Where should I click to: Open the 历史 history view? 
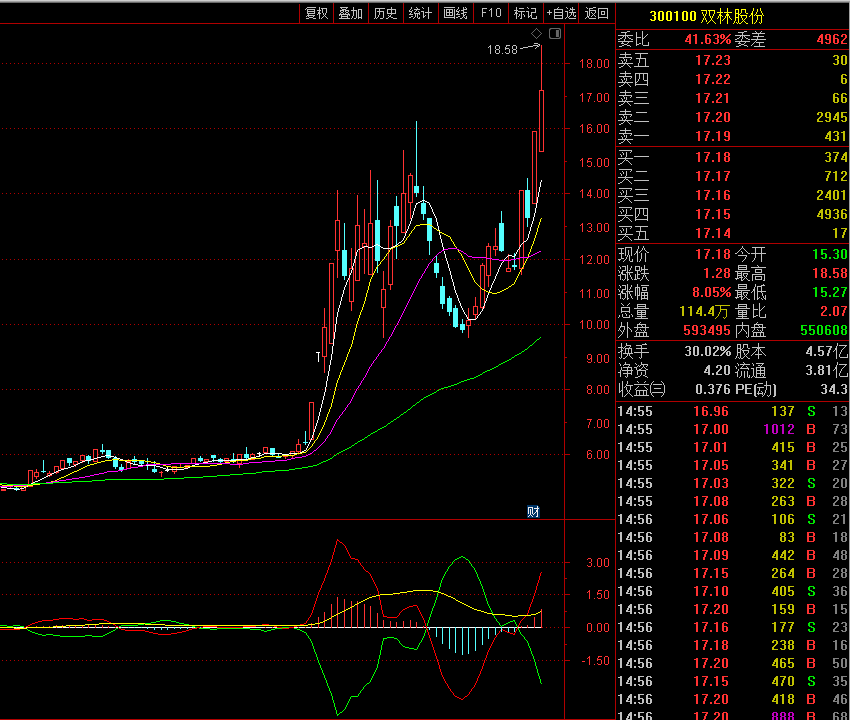pyautogui.click(x=385, y=13)
